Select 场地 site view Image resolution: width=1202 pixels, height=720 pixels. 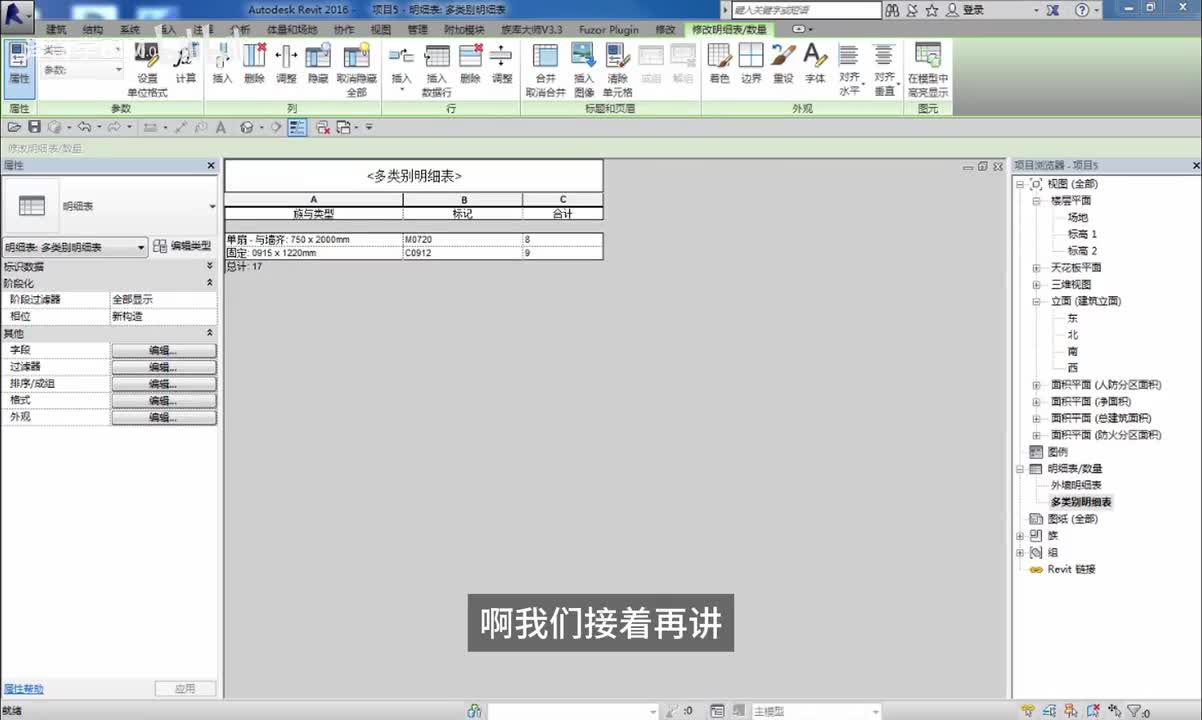[1077, 217]
